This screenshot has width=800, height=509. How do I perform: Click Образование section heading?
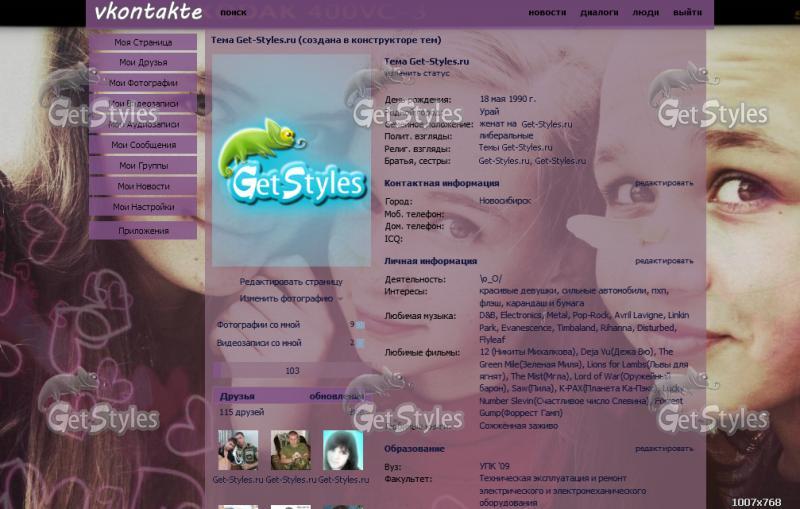click(x=414, y=449)
